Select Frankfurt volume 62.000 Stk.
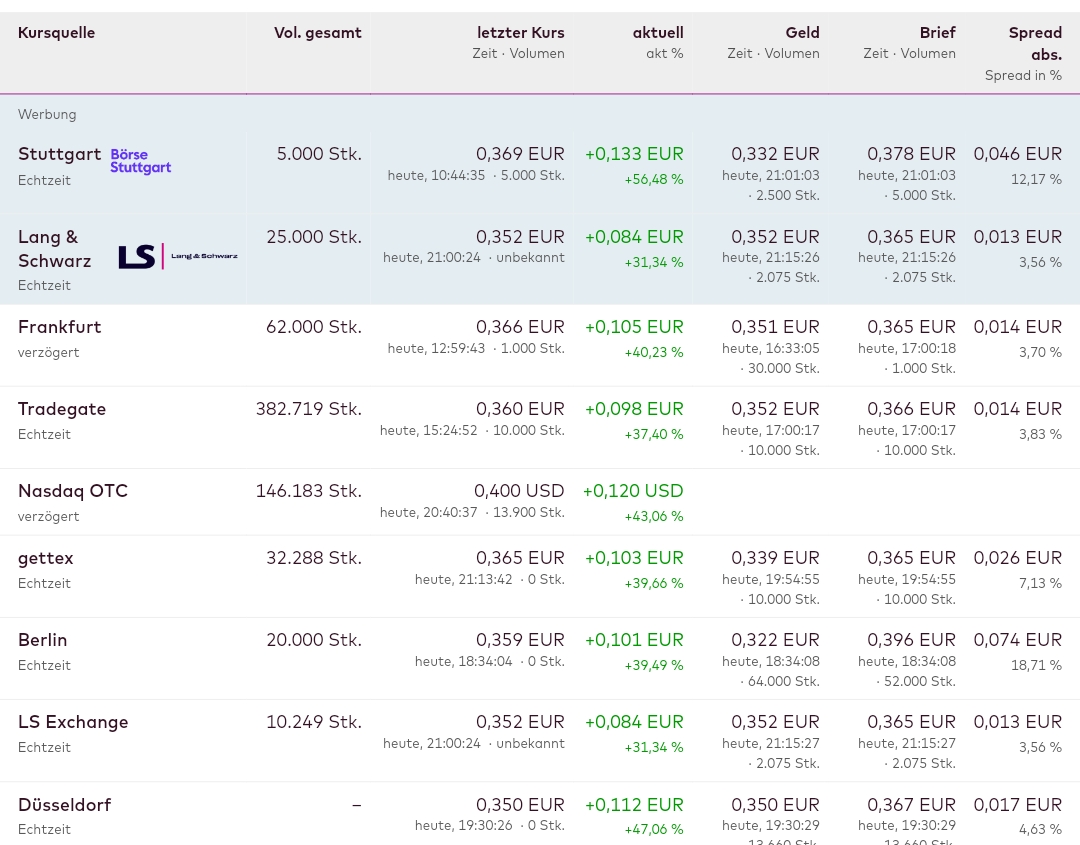 [314, 326]
